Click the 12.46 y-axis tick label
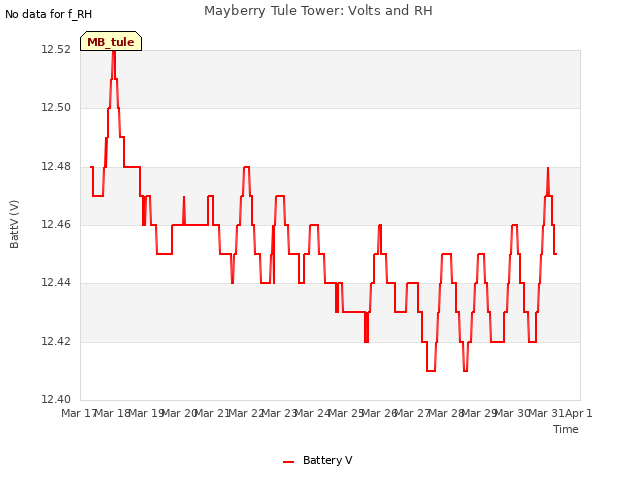This screenshot has width=640, height=480. pyautogui.click(x=56, y=224)
